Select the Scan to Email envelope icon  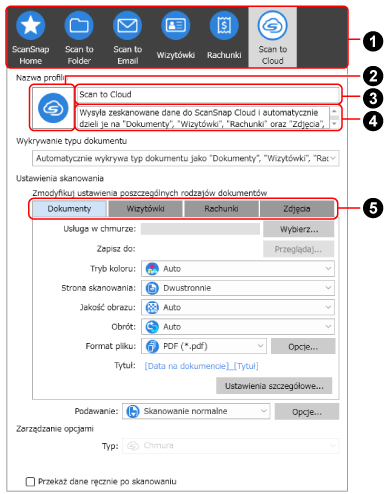128,25
